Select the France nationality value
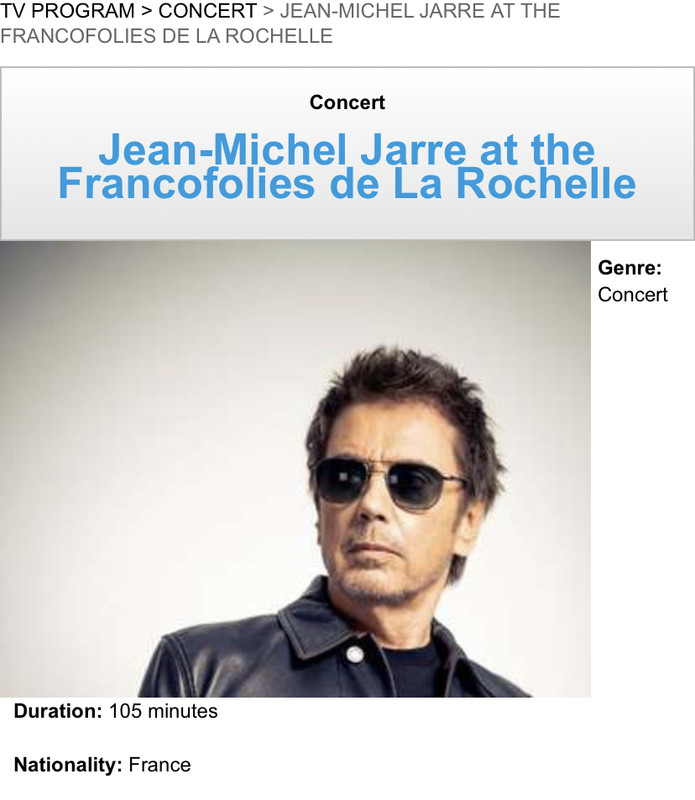The width and height of the screenshot is (695, 800). 160,764
